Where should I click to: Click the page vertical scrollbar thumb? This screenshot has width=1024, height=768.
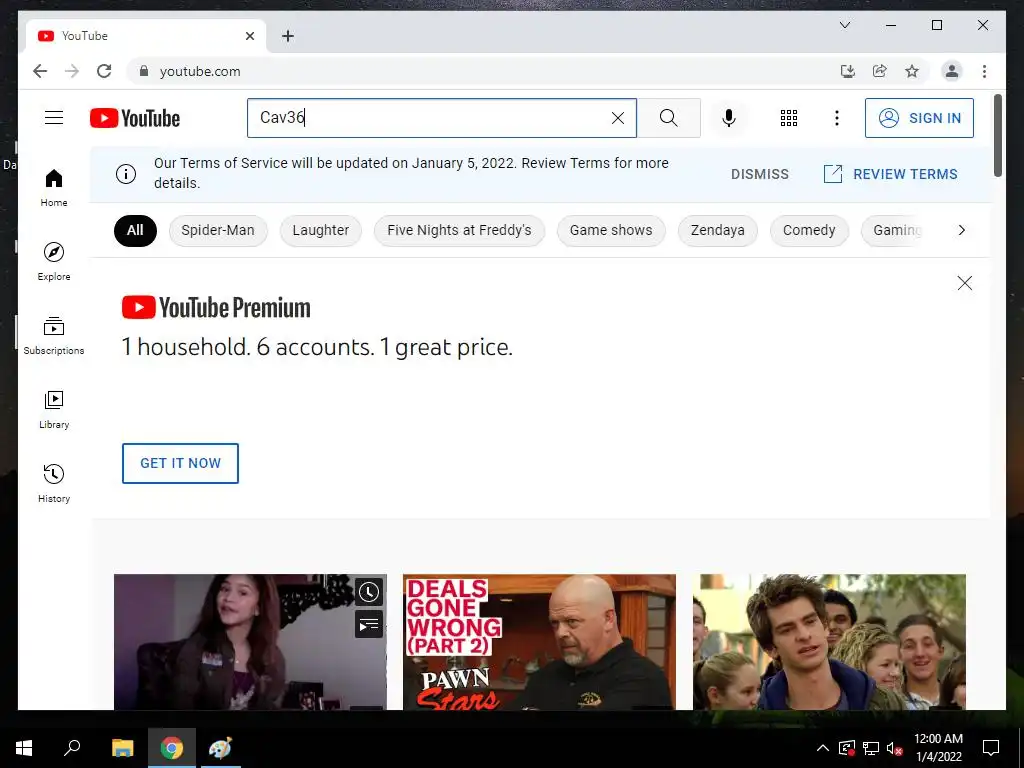pyautogui.click(x=997, y=136)
